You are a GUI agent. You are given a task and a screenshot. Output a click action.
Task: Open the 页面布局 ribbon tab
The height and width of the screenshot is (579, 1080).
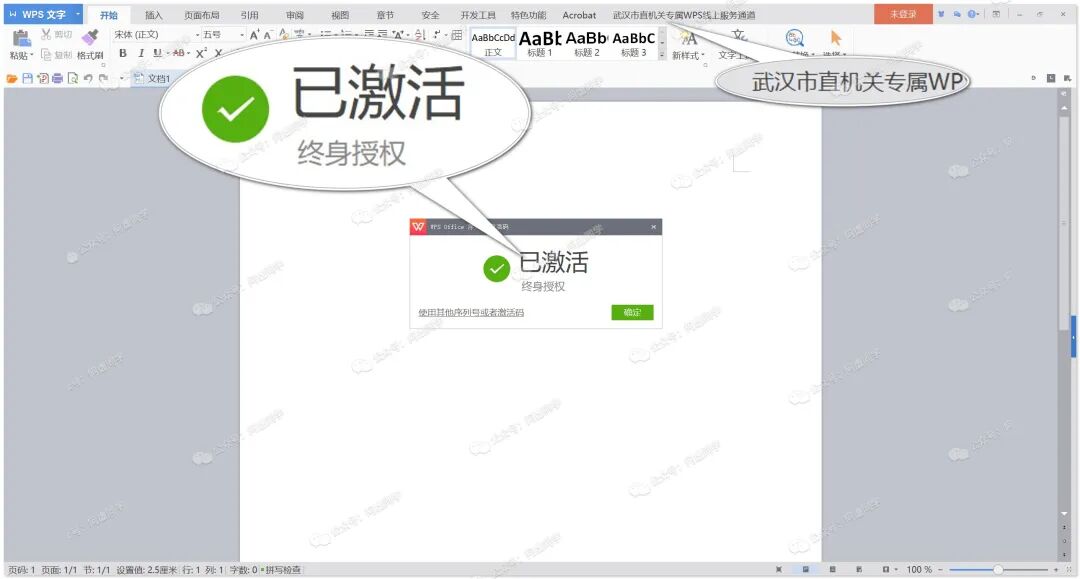click(x=202, y=14)
